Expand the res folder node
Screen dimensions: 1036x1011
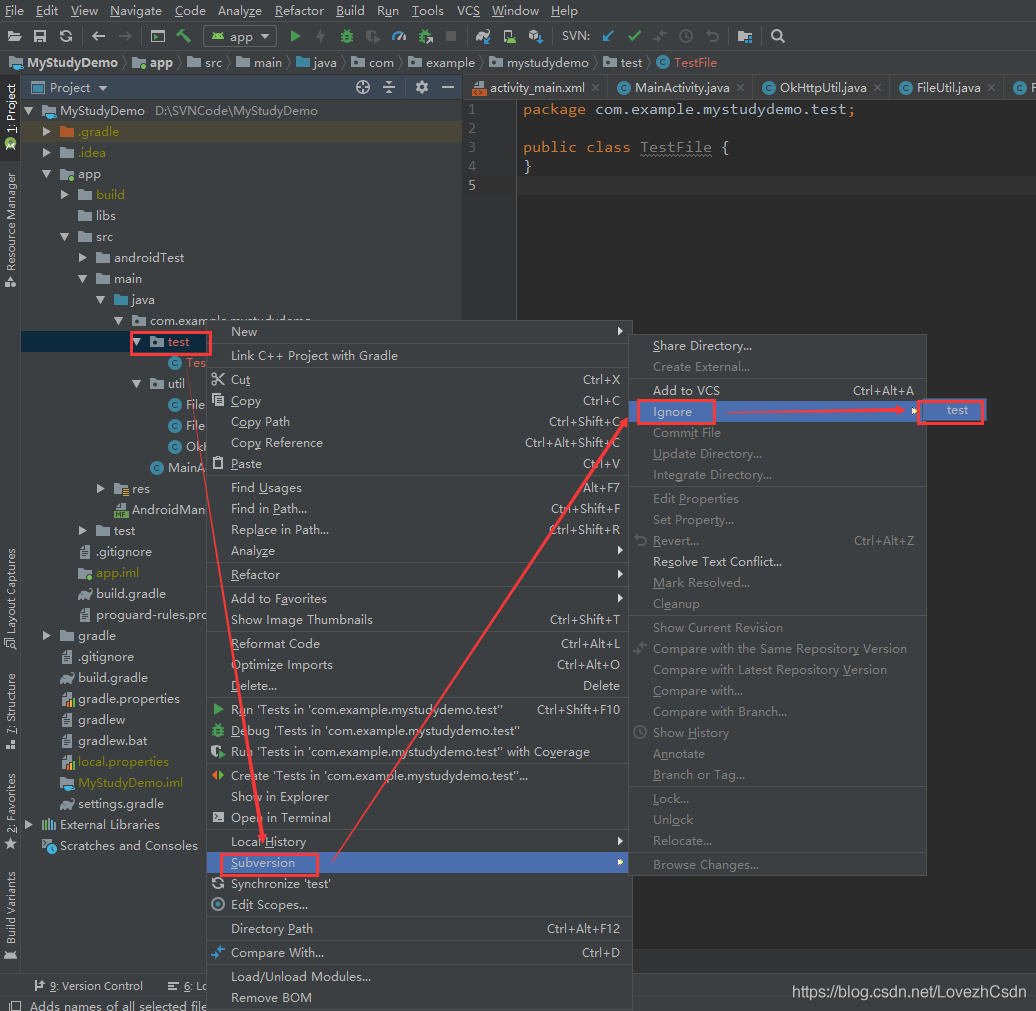click(101, 489)
